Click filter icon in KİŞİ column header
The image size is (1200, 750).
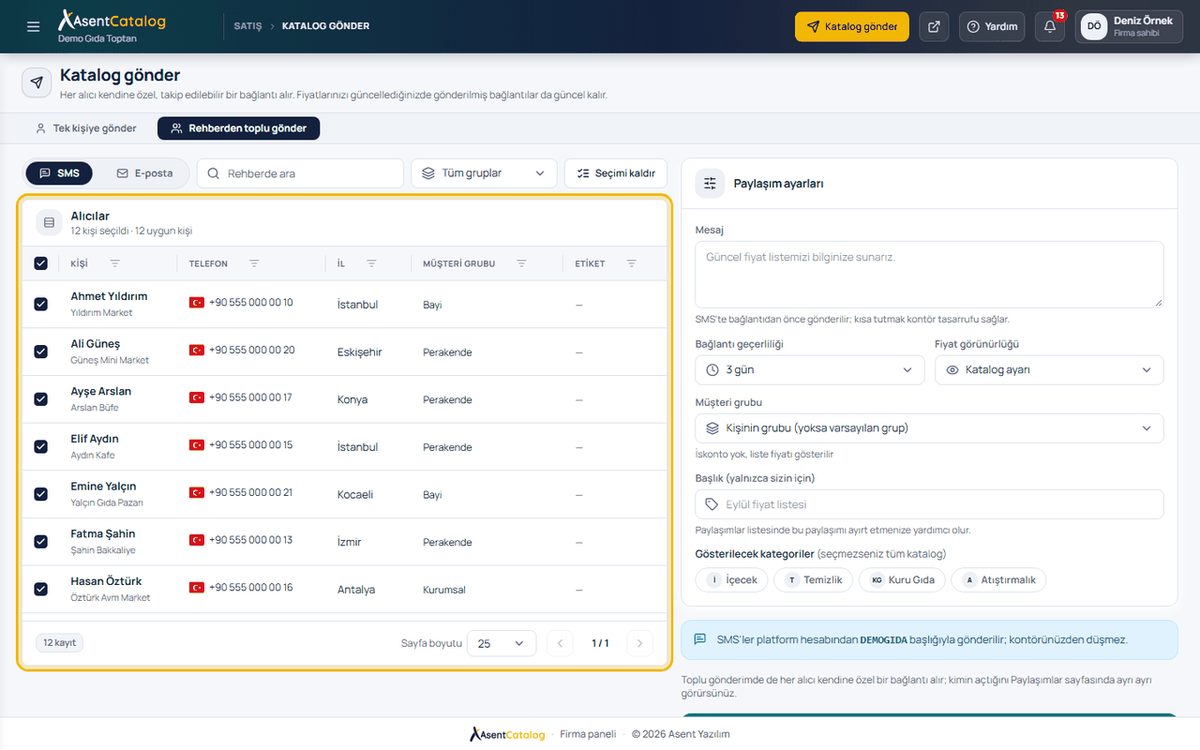click(115, 264)
